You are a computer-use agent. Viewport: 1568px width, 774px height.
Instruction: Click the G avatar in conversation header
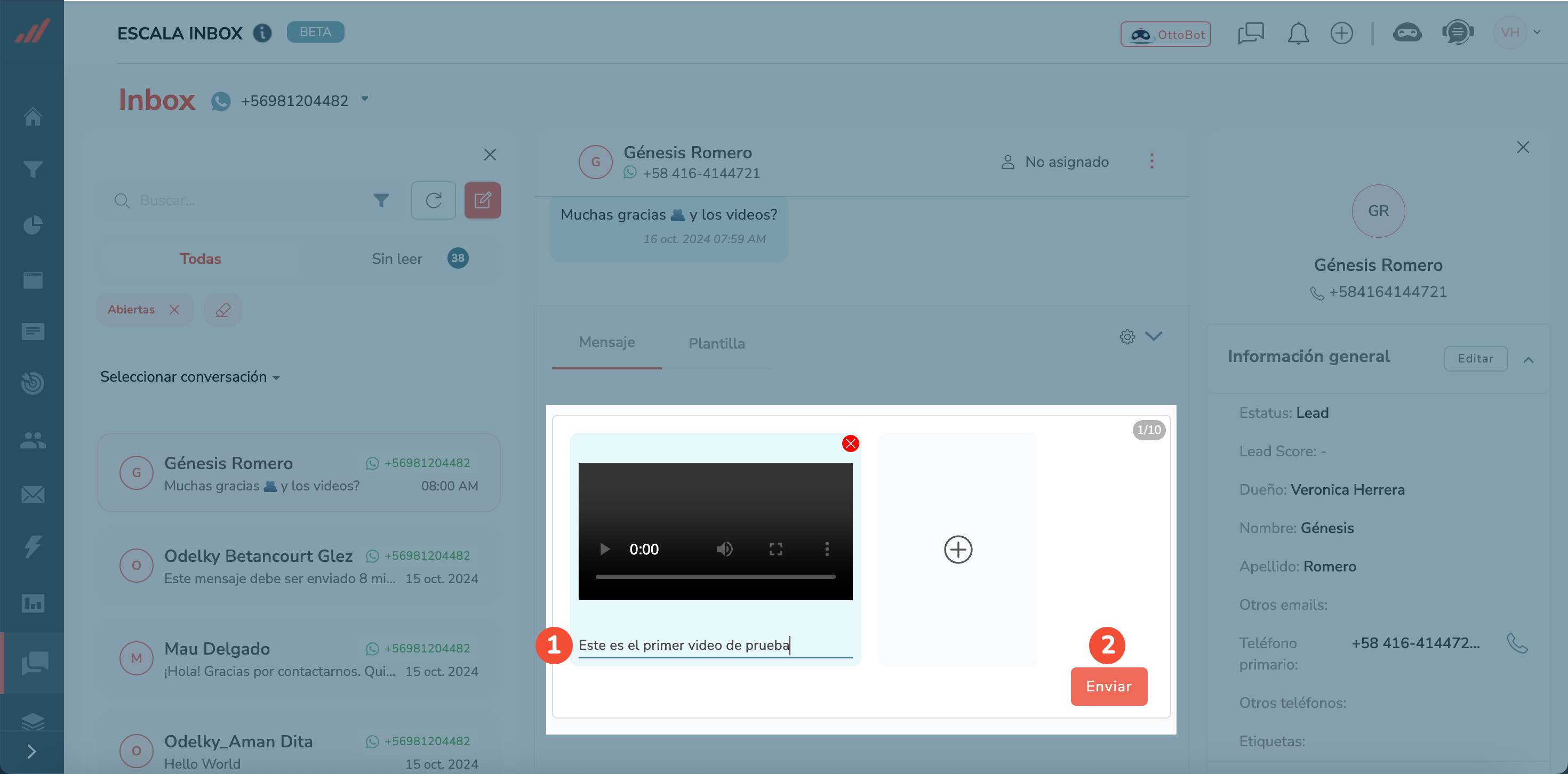tap(595, 162)
